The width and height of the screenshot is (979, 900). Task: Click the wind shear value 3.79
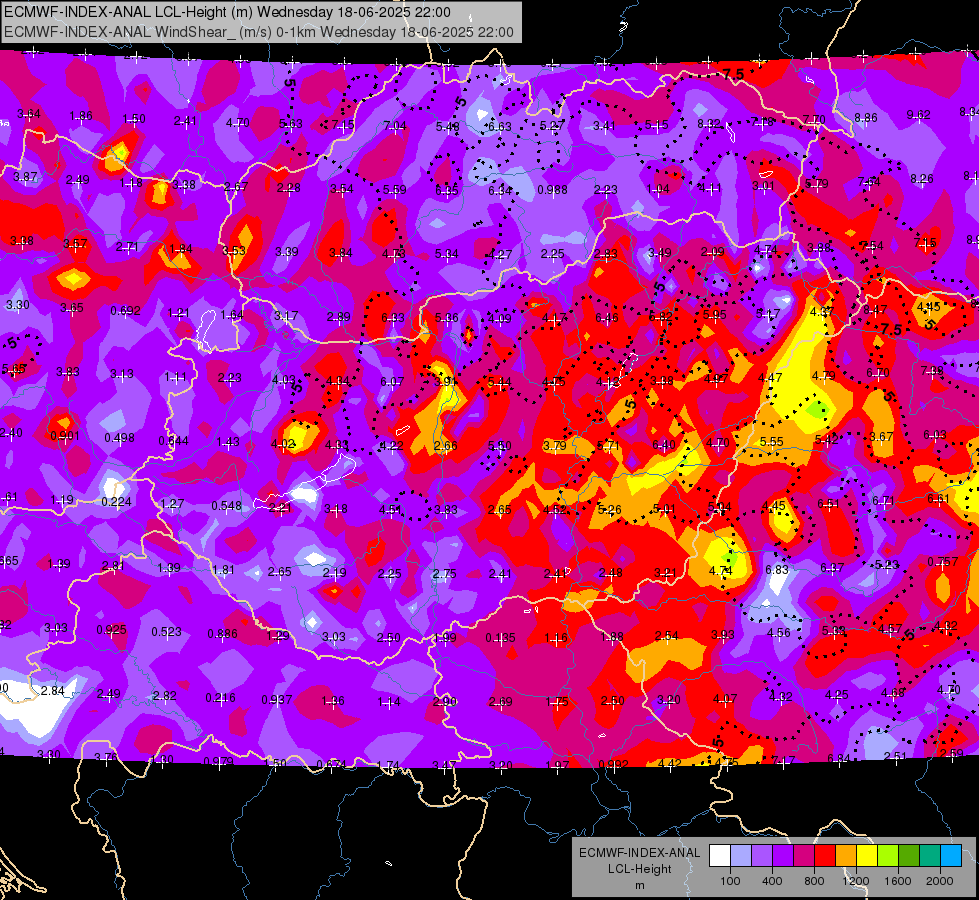554,445
